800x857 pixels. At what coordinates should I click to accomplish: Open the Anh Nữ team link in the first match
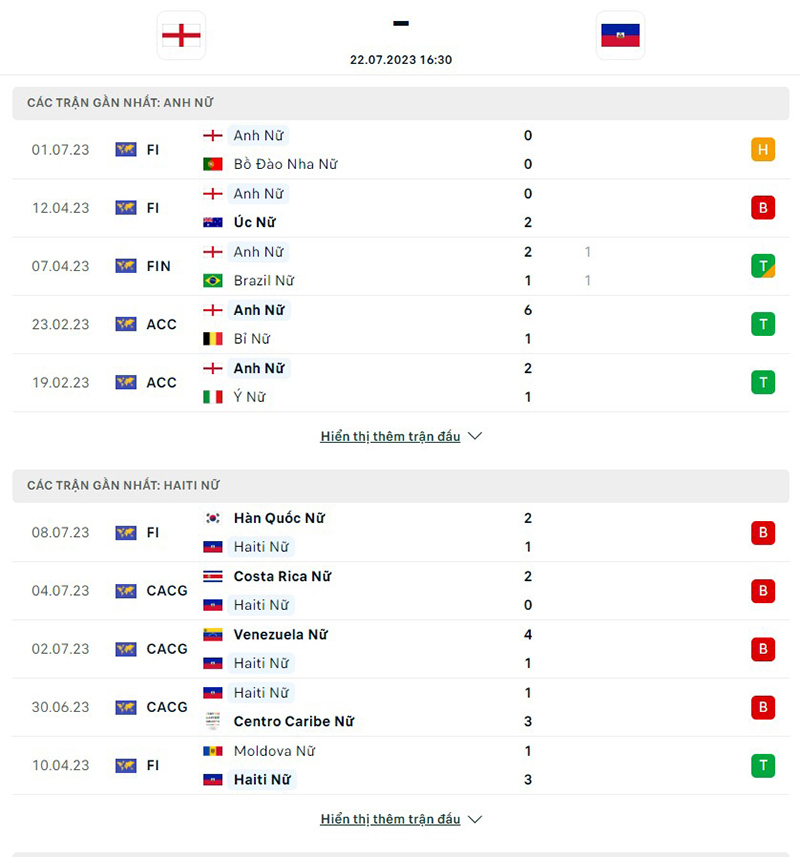click(259, 135)
